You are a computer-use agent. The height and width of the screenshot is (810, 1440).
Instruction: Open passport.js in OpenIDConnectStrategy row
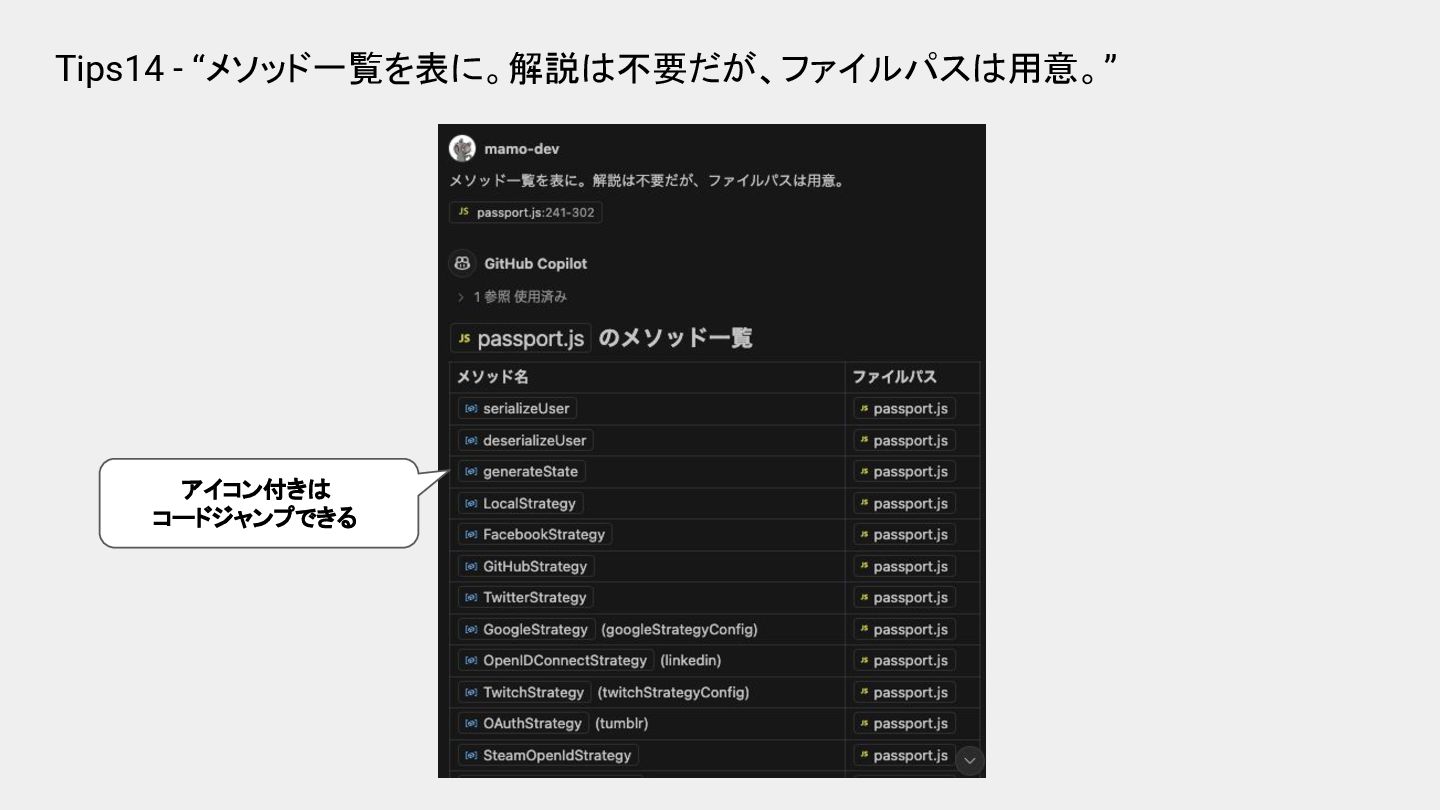click(x=904, y=660)
